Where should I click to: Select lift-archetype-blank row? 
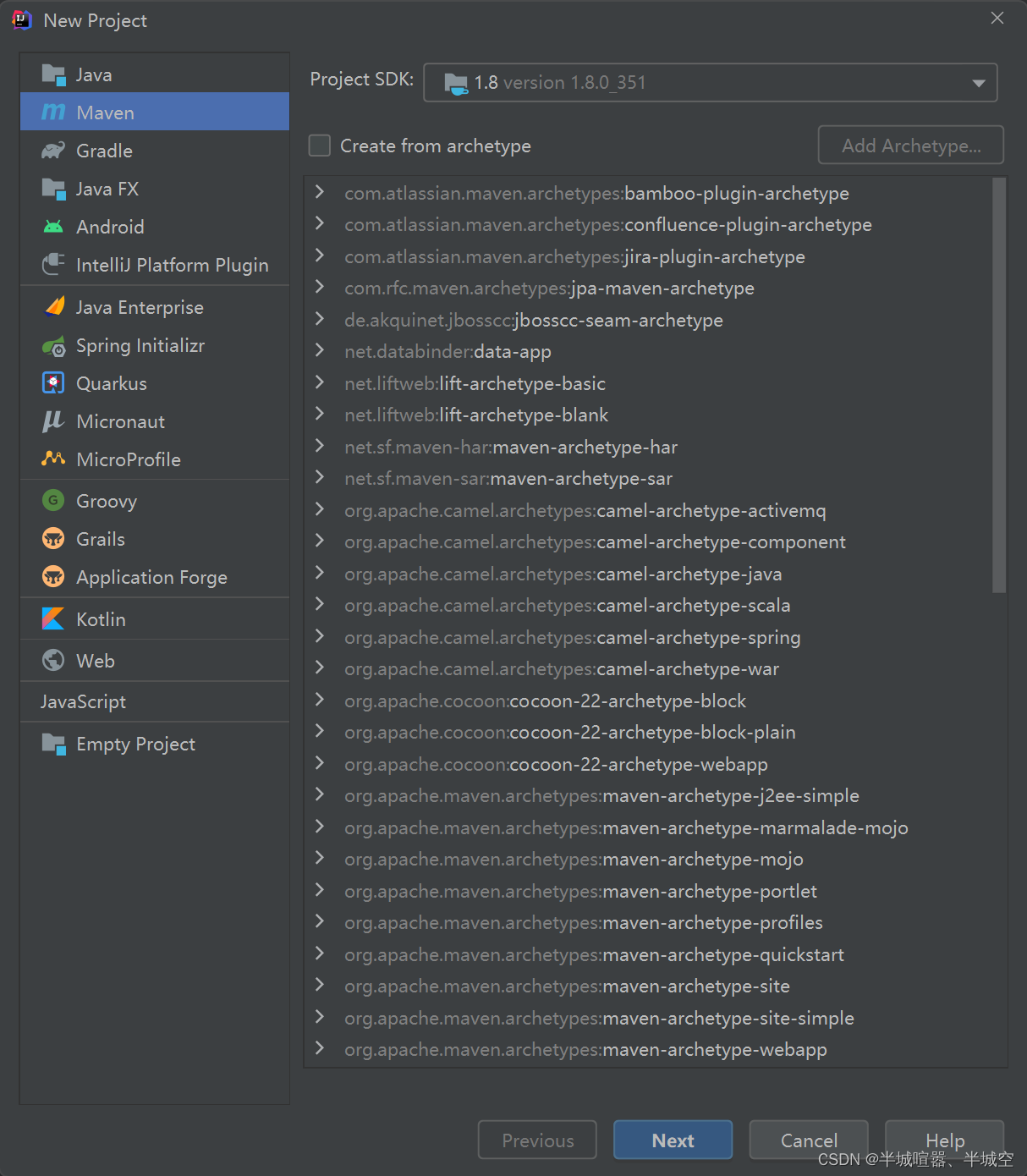tap(648, 415)
